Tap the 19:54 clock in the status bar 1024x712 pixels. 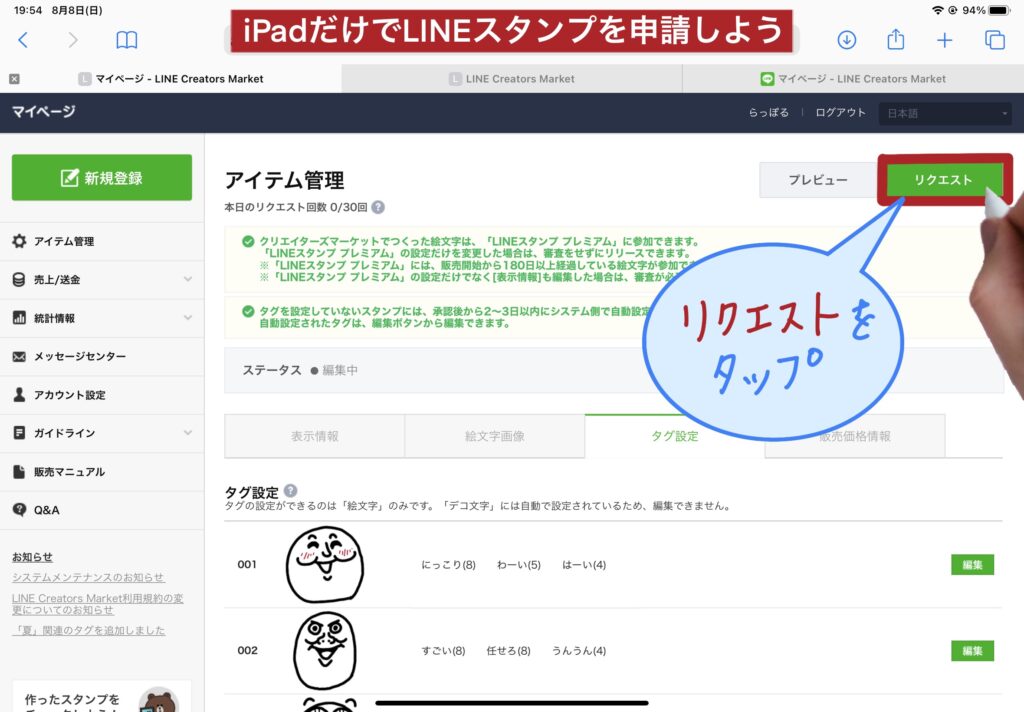click(x=27, y=10)
